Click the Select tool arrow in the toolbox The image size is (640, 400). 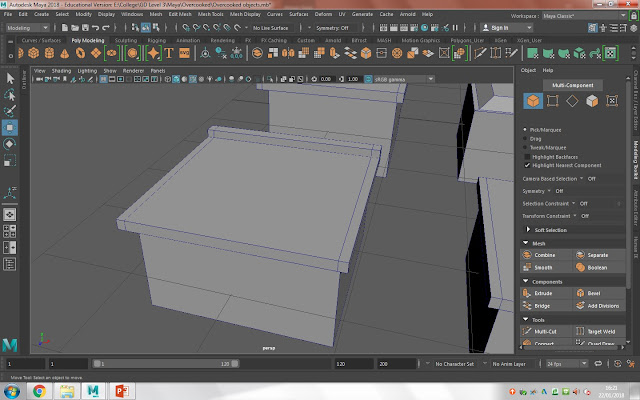[10, 77]
